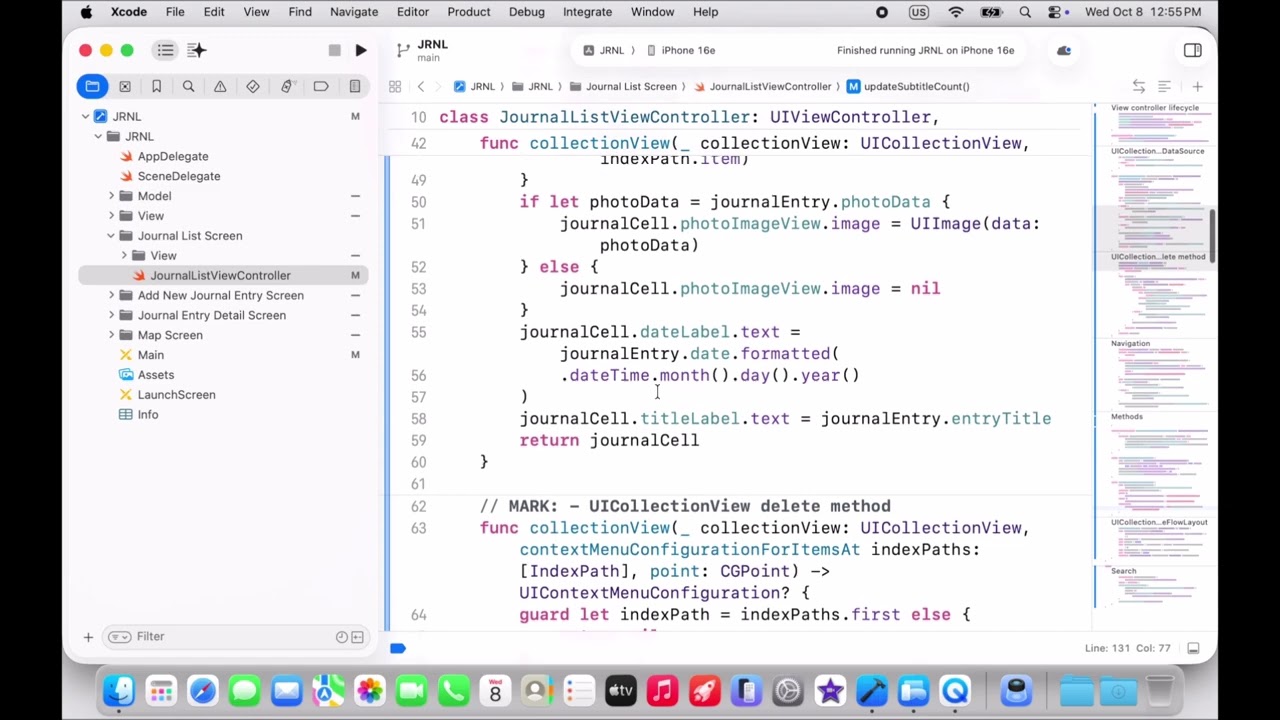Image resolution: width=1280 pixels, height=720 pixels.
Task: Open Safari from the Dock
Action: (x=203, y=691)
